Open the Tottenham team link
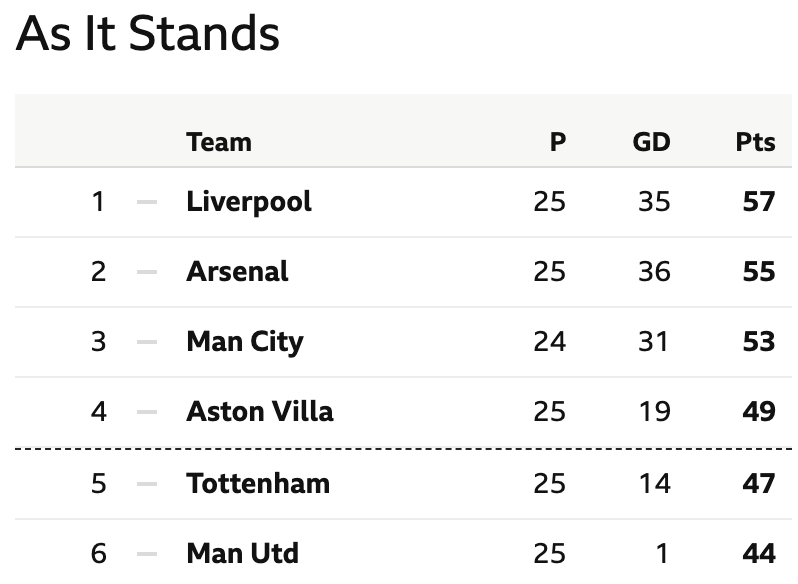The height and width of the screenshot is (584, 798). pyautogui.click(x=258, y=484)
